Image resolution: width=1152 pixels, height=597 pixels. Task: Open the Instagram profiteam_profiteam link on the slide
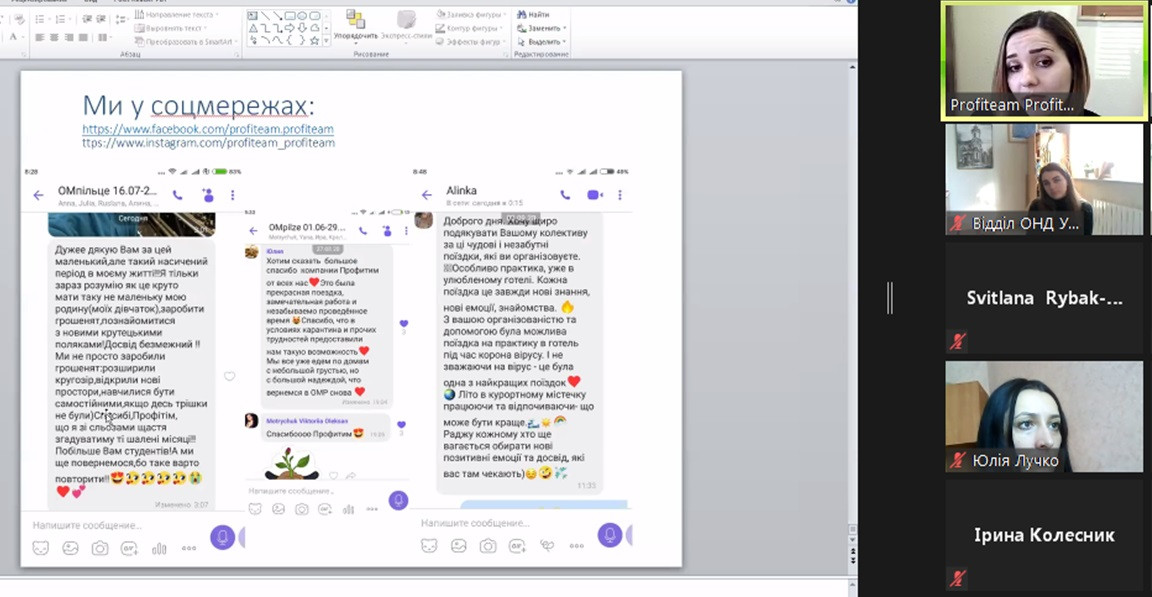point(209,142)
